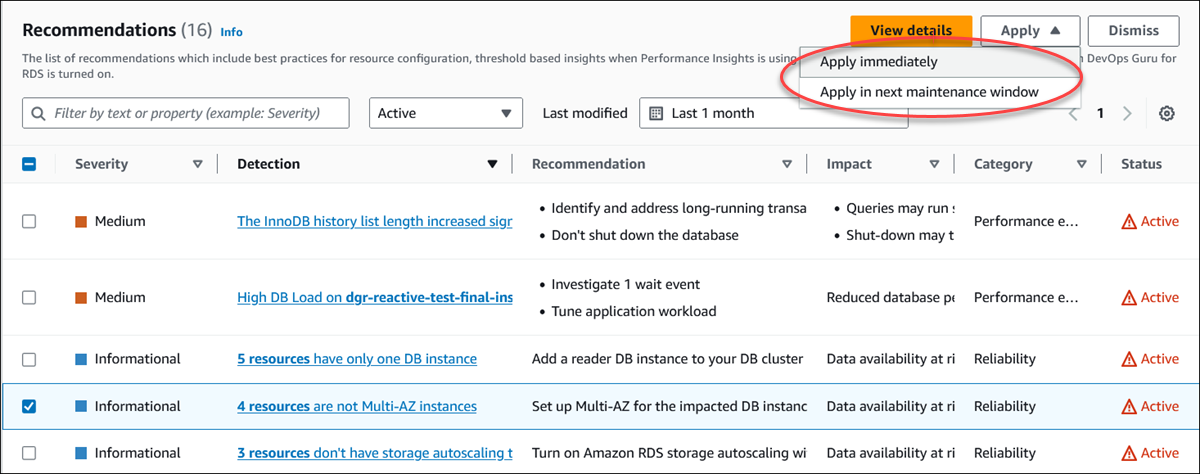Image resolution: width=1200 pixels, height=474 pixels.
Task: Sort by the Recommendation column arrow
Action: pyautogui.click(x=787, y=164)
